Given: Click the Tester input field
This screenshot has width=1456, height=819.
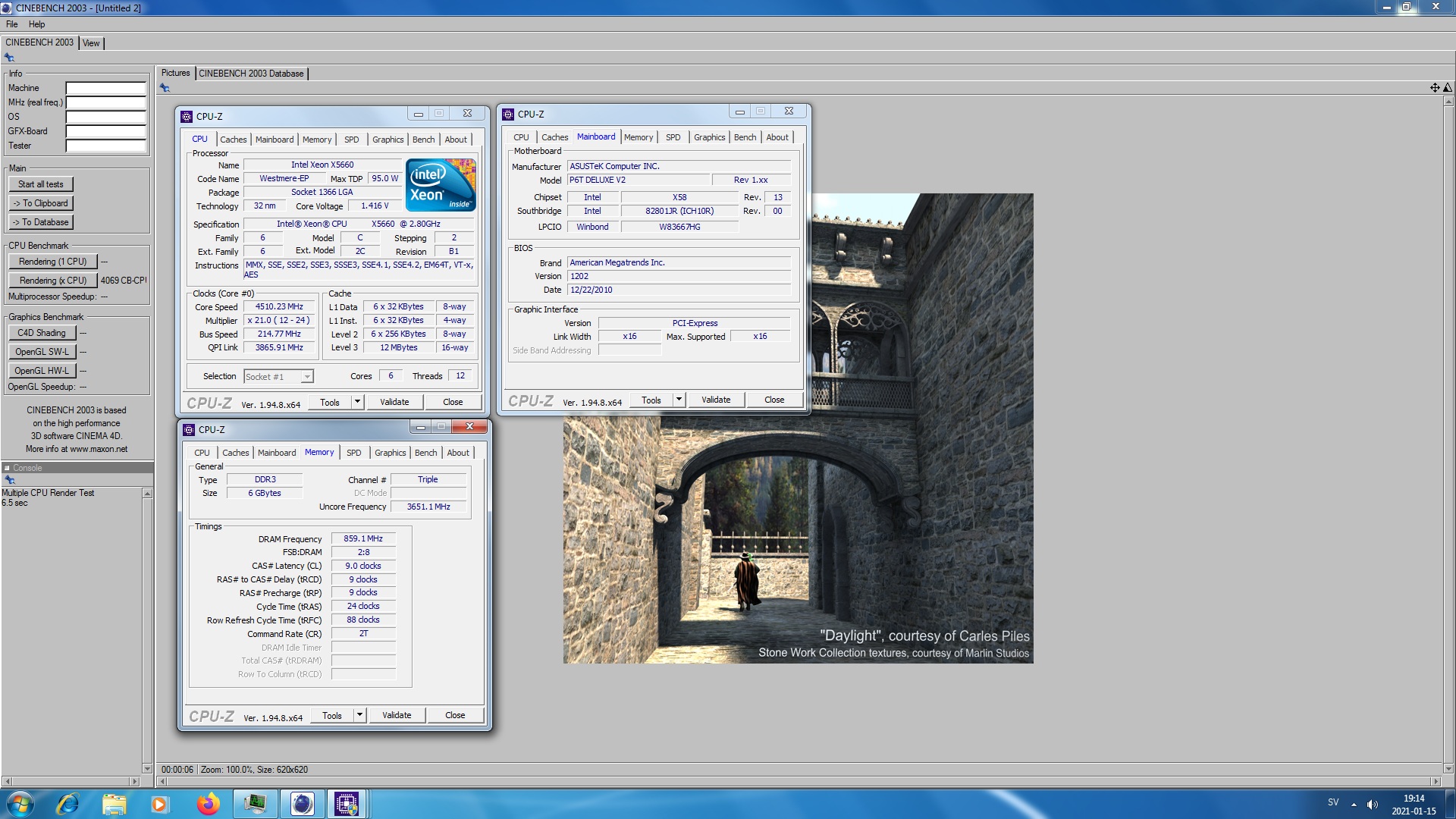Looking at the screenshot, I should click(105, 146).
